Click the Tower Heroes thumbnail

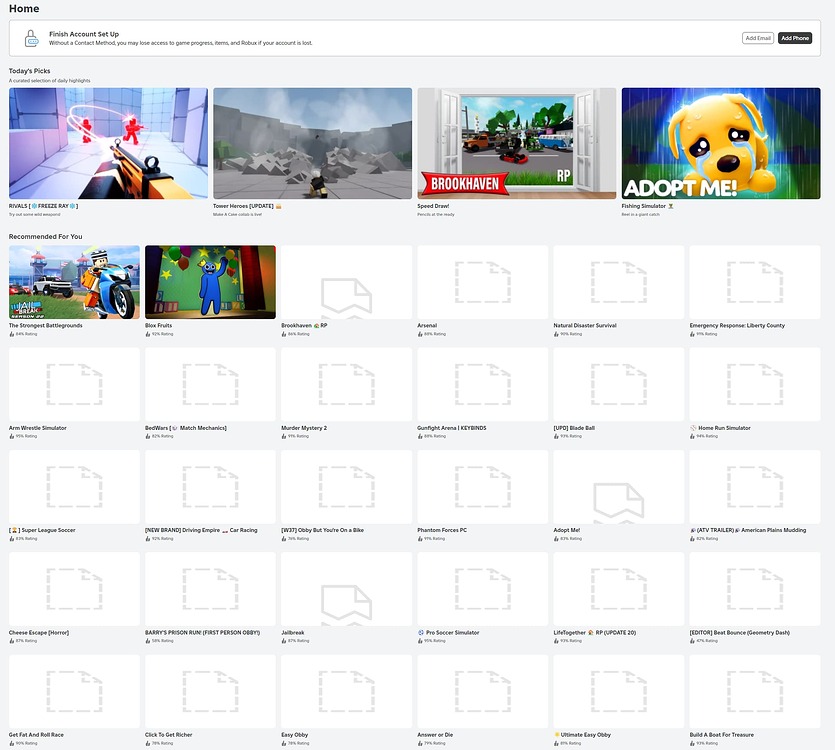pos(311,143)
